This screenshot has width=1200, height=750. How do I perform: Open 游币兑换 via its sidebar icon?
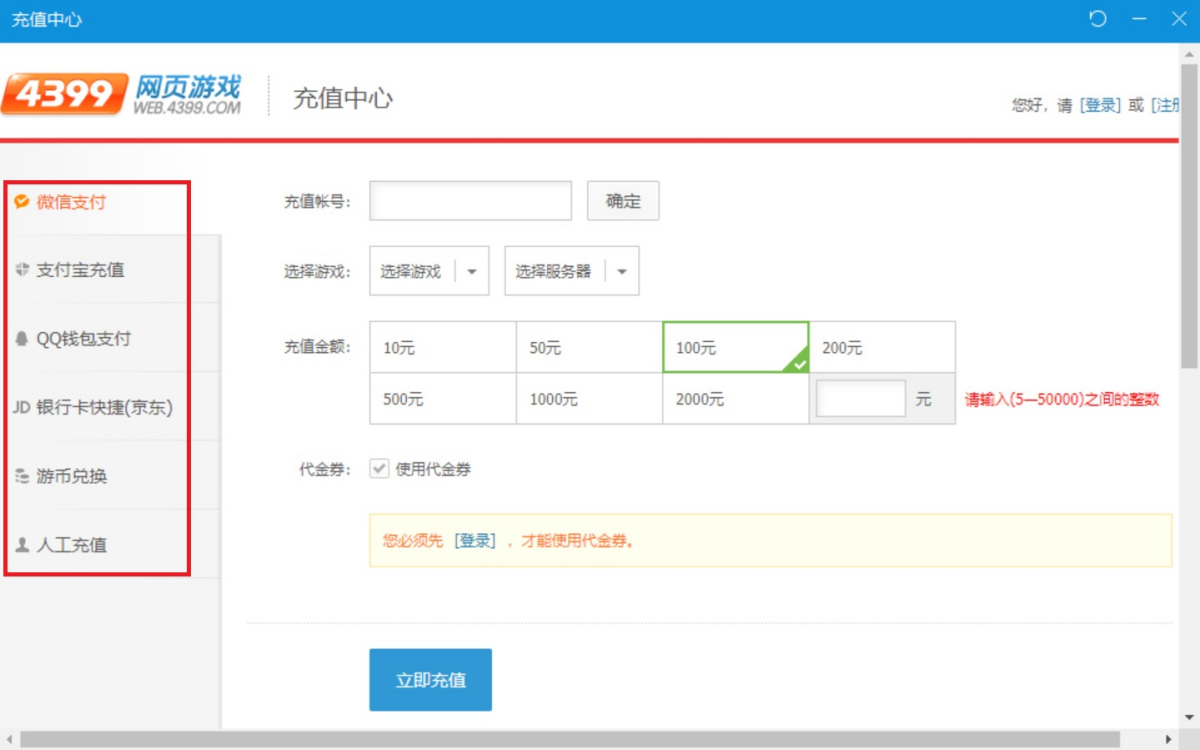pos(22,477)
